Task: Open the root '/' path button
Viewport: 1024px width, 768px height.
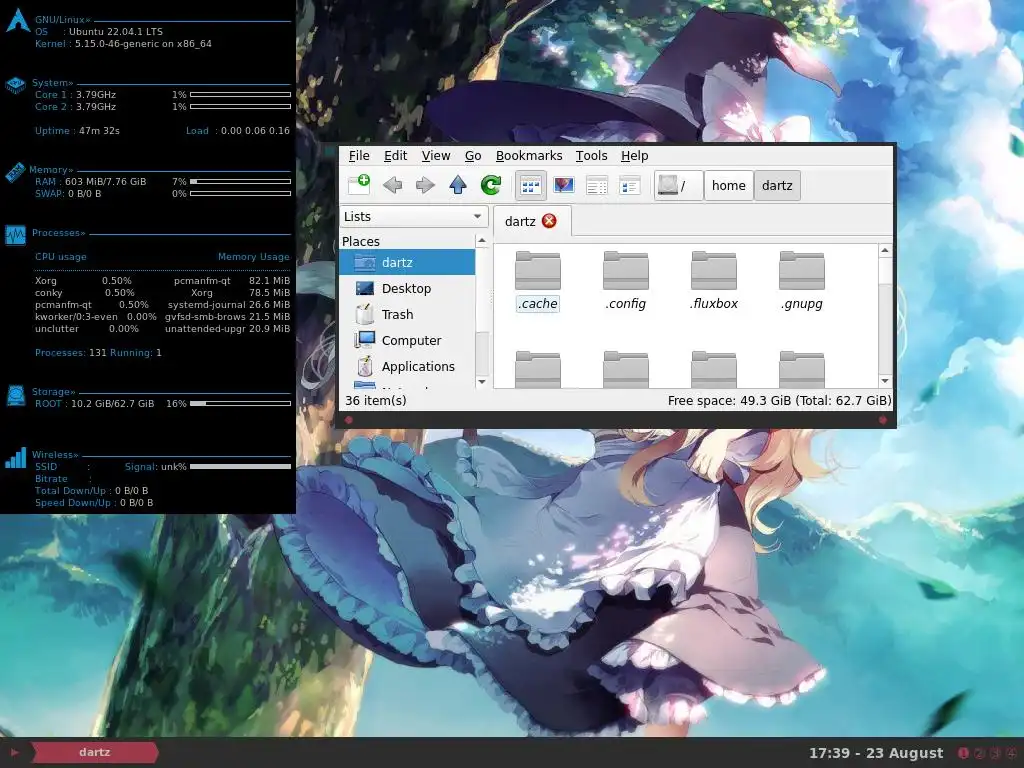Action: (x=679, y=185)
